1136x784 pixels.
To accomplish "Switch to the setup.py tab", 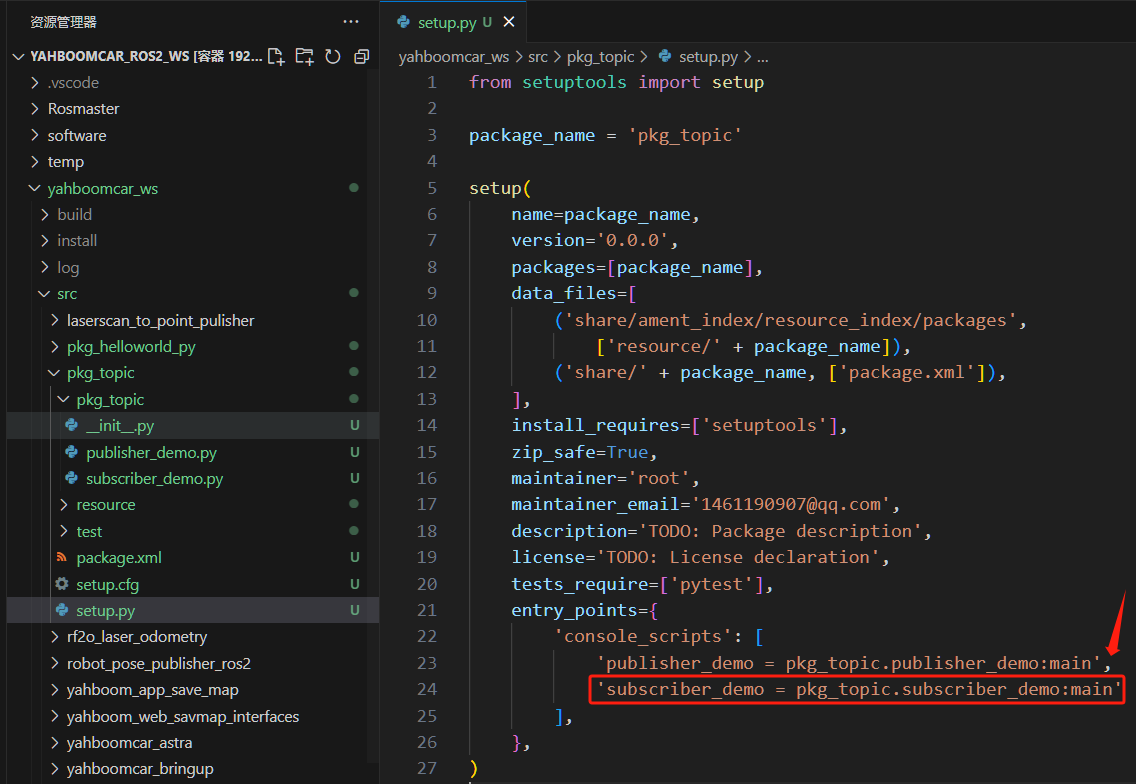I will click(446, 22).
